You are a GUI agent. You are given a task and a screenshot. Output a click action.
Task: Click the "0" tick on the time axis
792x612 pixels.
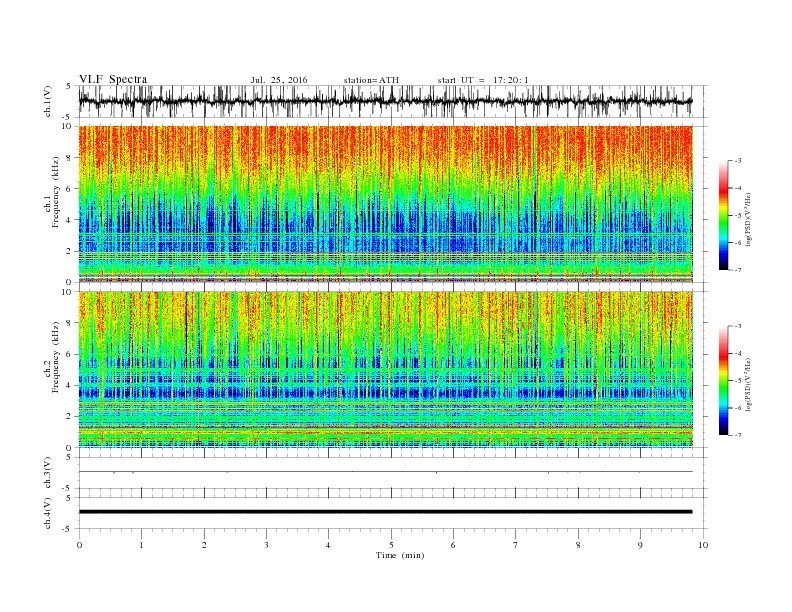pyautogui.click(x=79, y=545)
